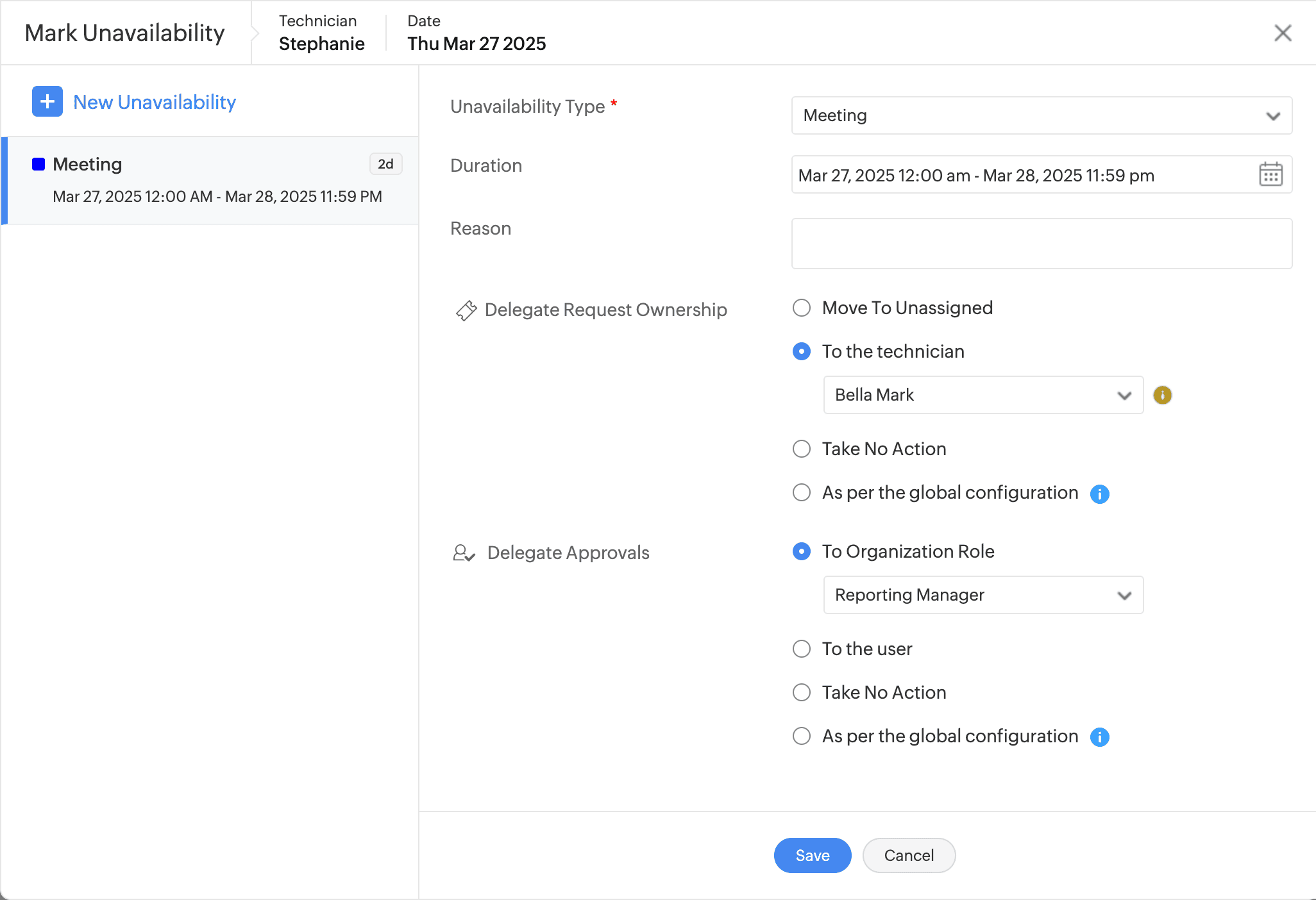Click into the Reason text field
Viewport: 1316px width, 900px height.
1041,244
